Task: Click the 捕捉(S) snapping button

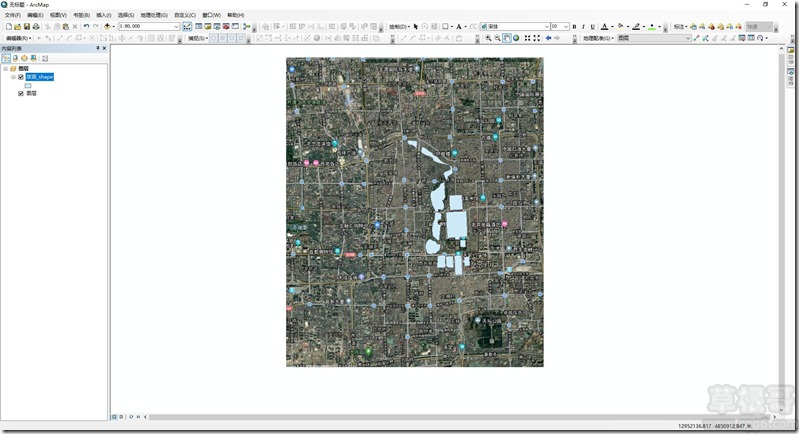Action: [198, 38]
